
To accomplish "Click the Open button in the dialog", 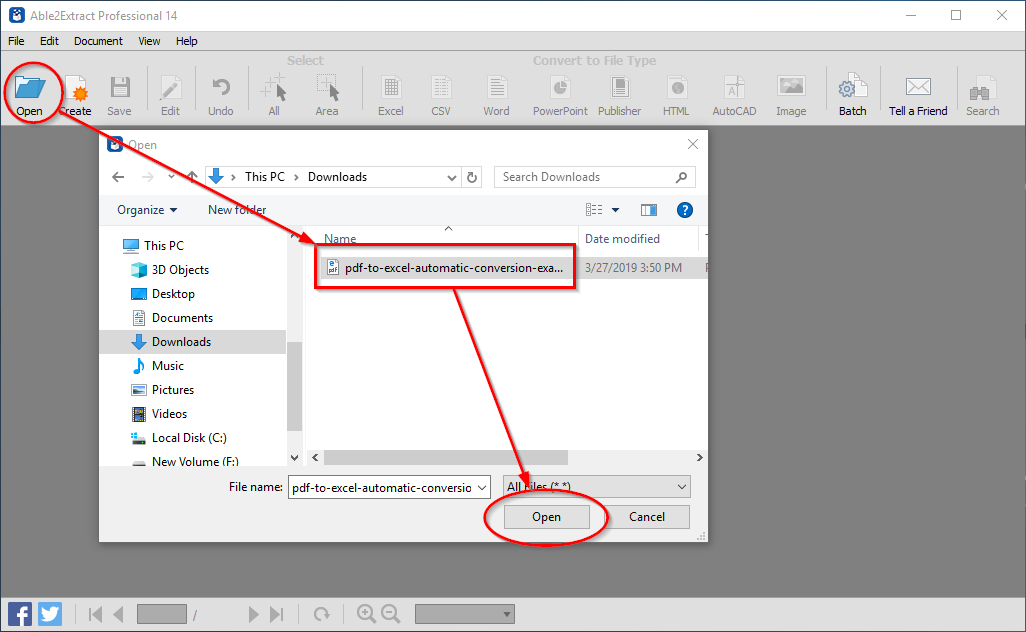I will (546, 517).
